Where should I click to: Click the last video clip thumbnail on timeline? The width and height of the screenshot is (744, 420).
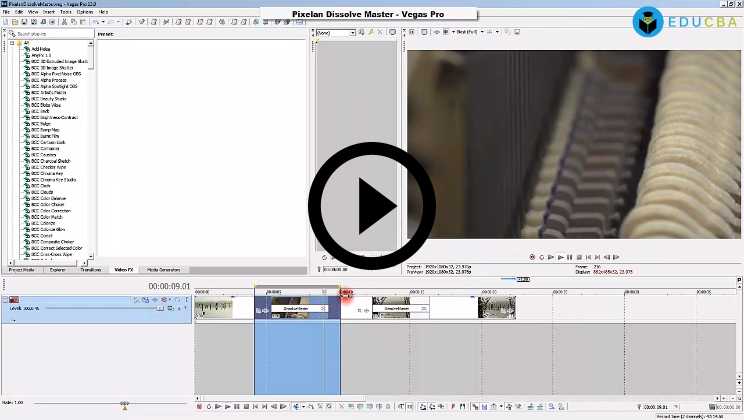[497, 308]
